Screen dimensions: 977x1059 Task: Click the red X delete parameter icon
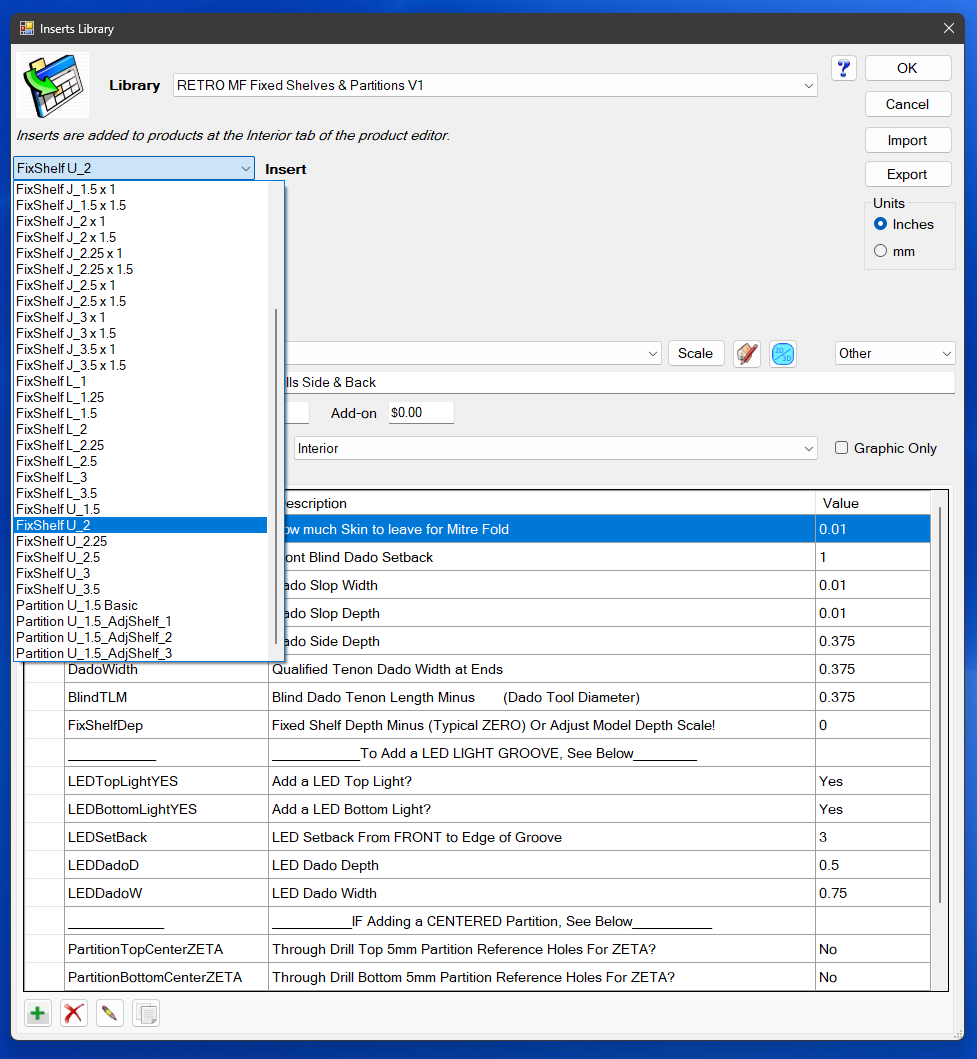click(73, 1013)
